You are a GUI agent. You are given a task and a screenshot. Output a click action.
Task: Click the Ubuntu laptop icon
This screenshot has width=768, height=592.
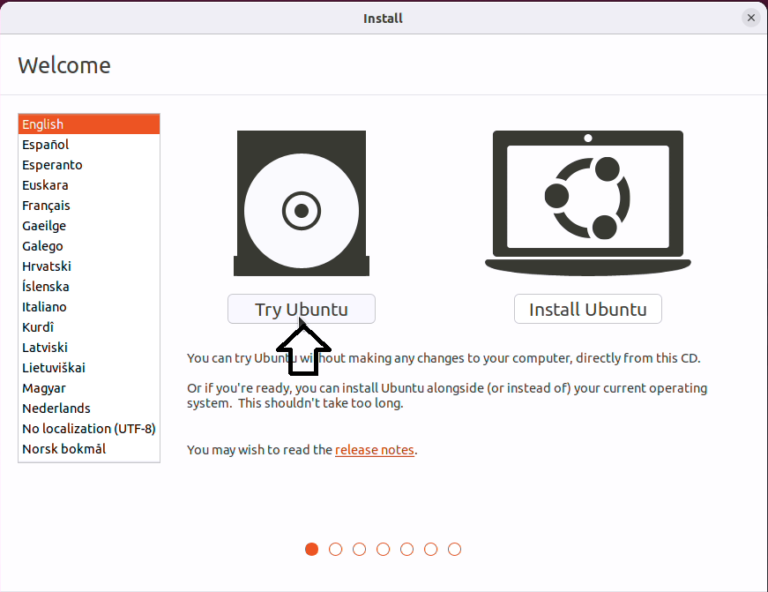586,201
